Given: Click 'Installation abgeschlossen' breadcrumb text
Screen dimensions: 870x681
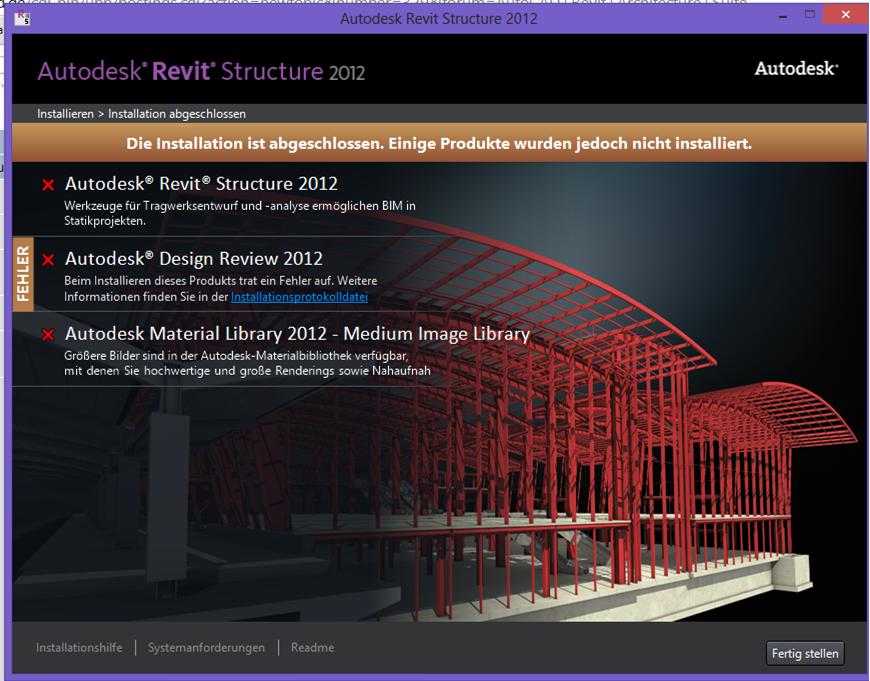Looking at the screenshot, I should point(177,114).
